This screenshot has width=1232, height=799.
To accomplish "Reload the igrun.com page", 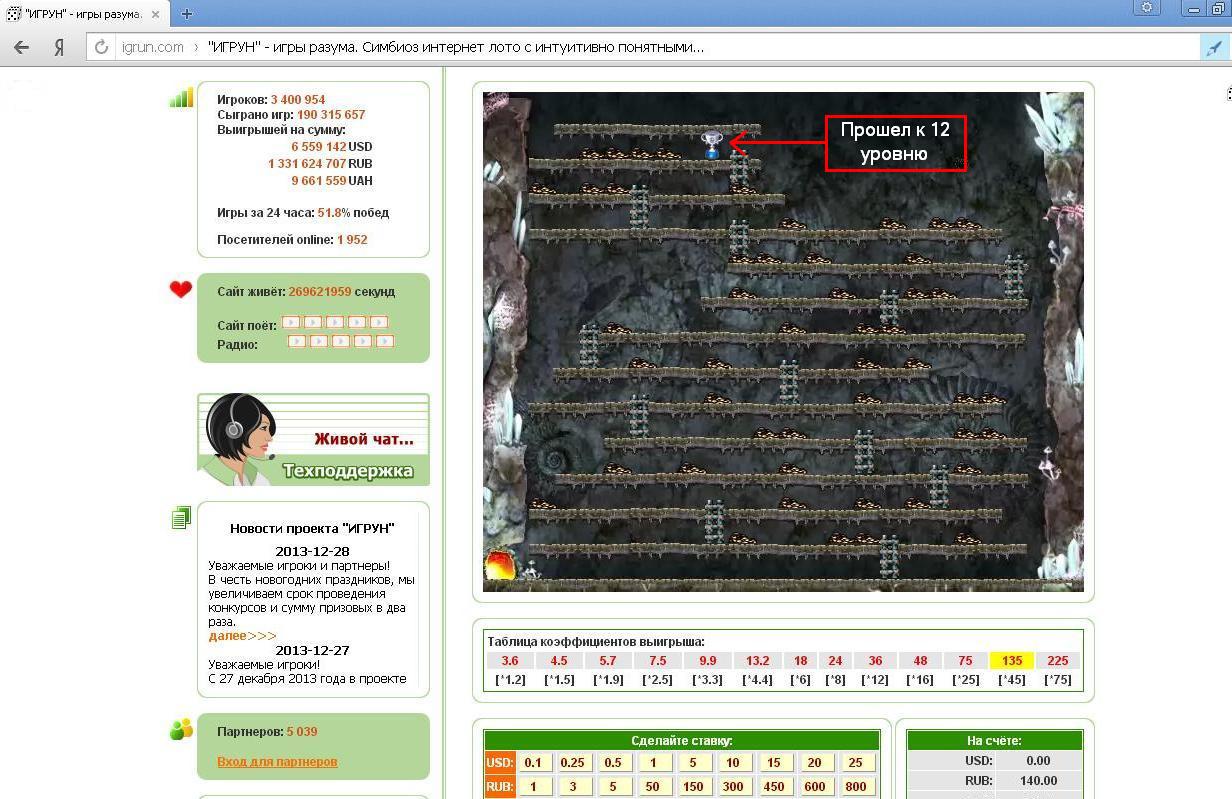I will (x=100, y=47).
